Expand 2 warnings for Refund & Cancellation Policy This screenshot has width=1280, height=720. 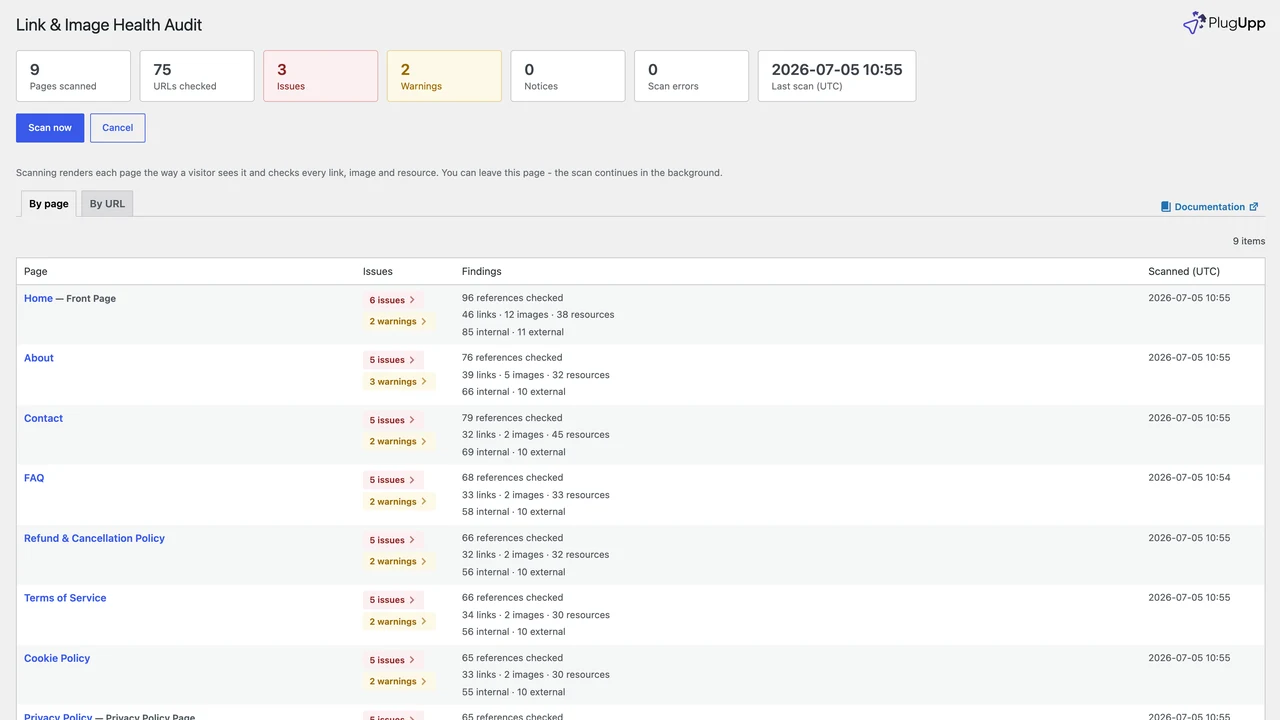pos(399,562)
